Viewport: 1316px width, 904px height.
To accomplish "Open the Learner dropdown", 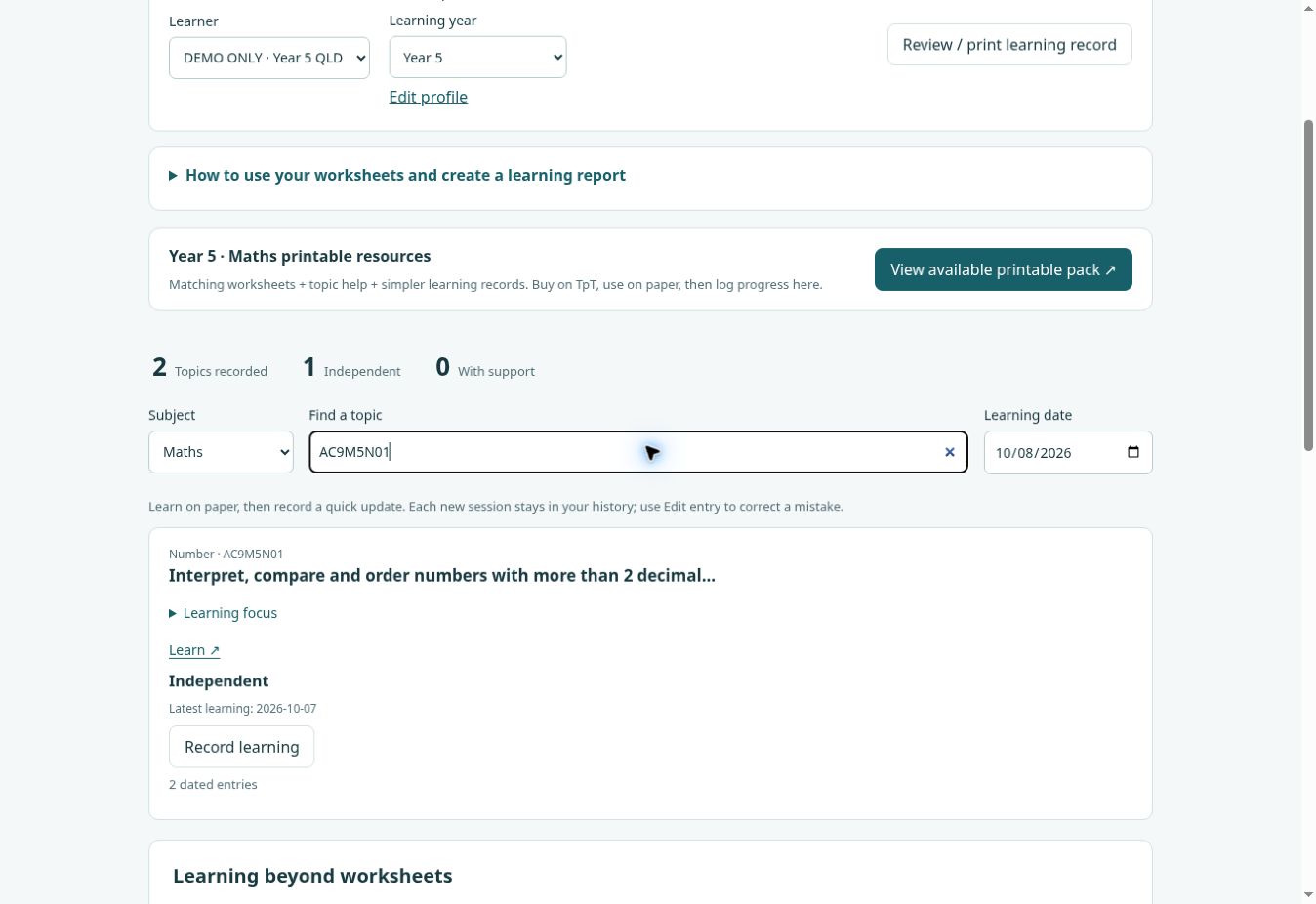I will 269,58.
